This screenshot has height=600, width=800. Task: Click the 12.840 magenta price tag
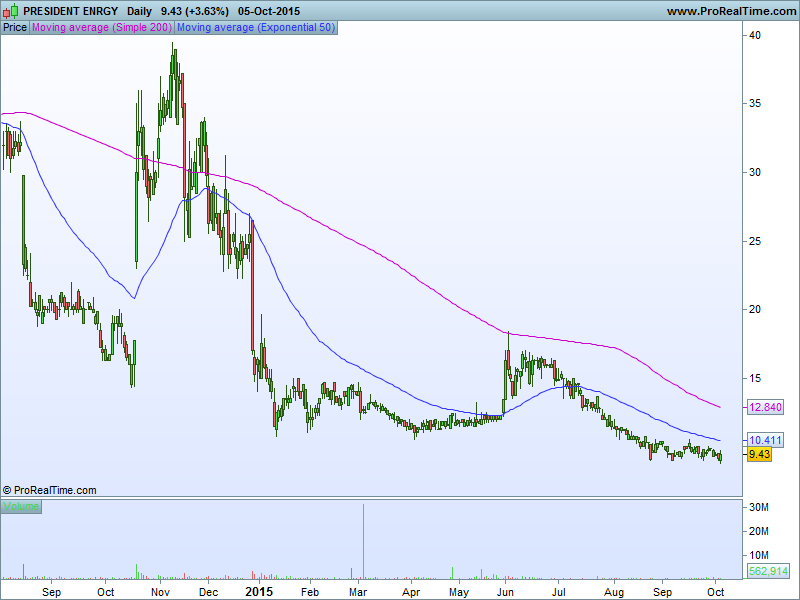point(764,408)
